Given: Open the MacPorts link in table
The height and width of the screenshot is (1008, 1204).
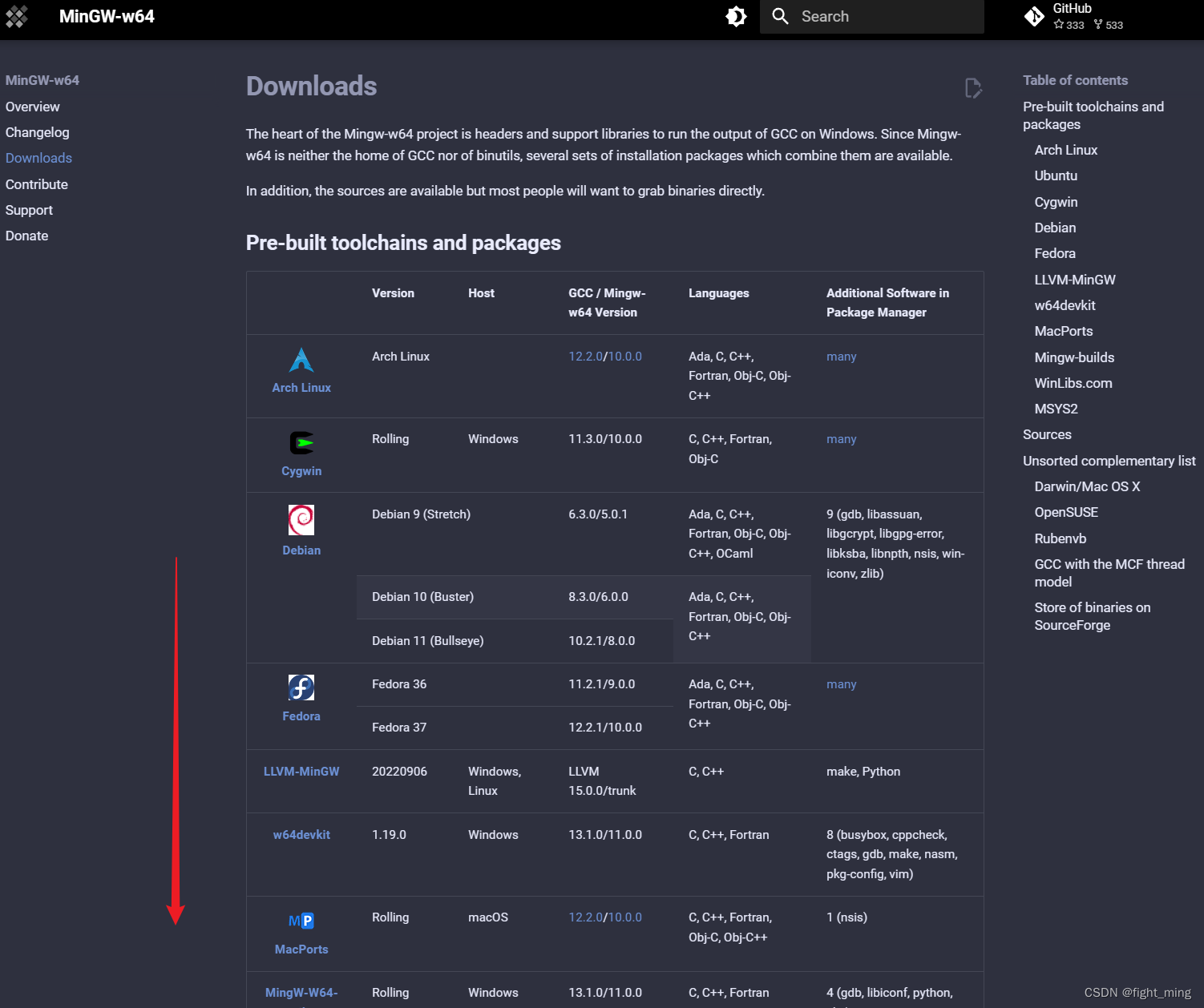Looking at the screenshot, I should point(301,950).
